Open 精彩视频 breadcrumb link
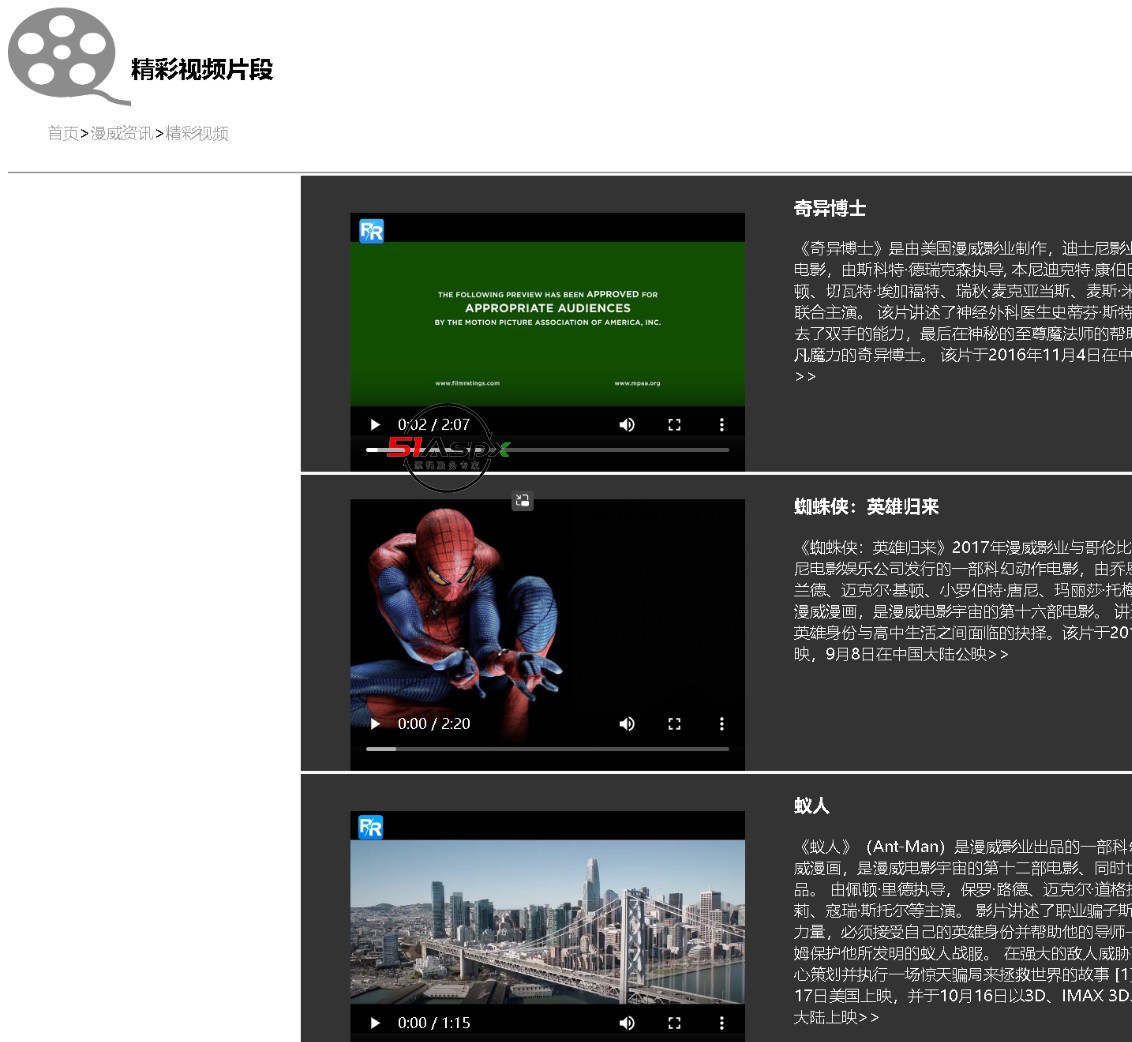 197,134
